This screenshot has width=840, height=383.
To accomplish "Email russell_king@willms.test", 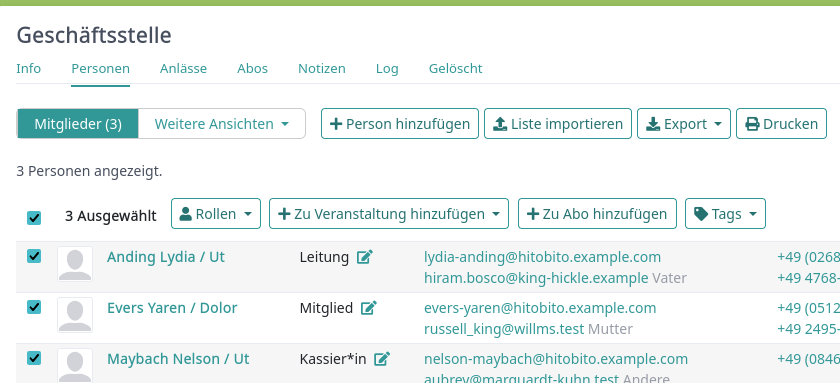I will point(504,329).
